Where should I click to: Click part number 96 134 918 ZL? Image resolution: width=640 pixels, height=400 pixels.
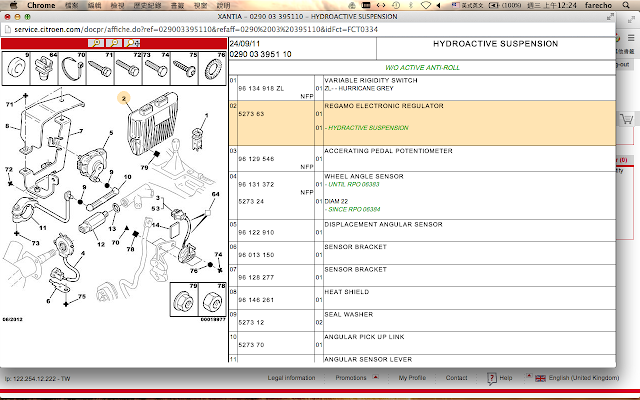[x=261, y=89]
